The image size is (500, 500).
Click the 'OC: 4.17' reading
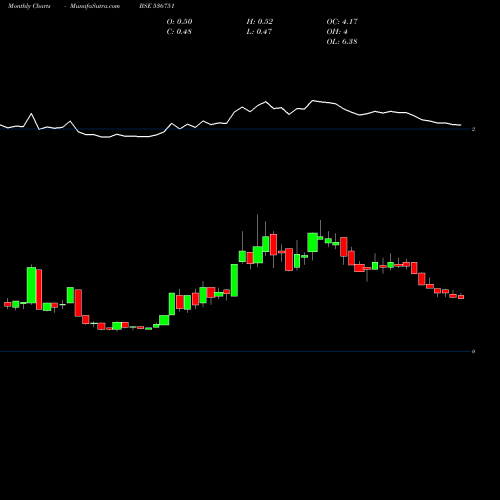[x=342, y=22]
